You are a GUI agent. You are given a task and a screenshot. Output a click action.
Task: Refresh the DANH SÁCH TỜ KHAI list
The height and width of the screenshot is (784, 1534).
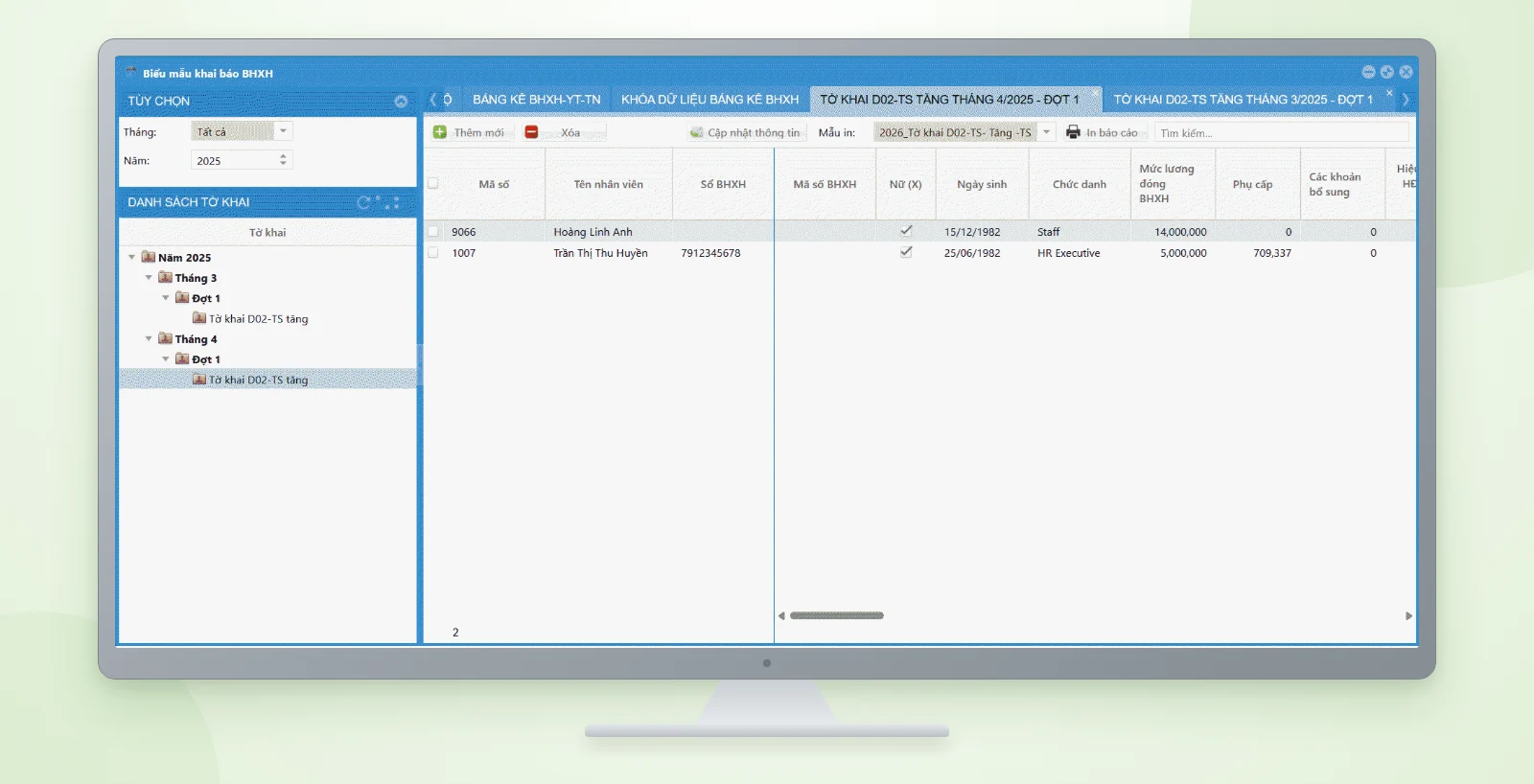click(x=363, y=202)
